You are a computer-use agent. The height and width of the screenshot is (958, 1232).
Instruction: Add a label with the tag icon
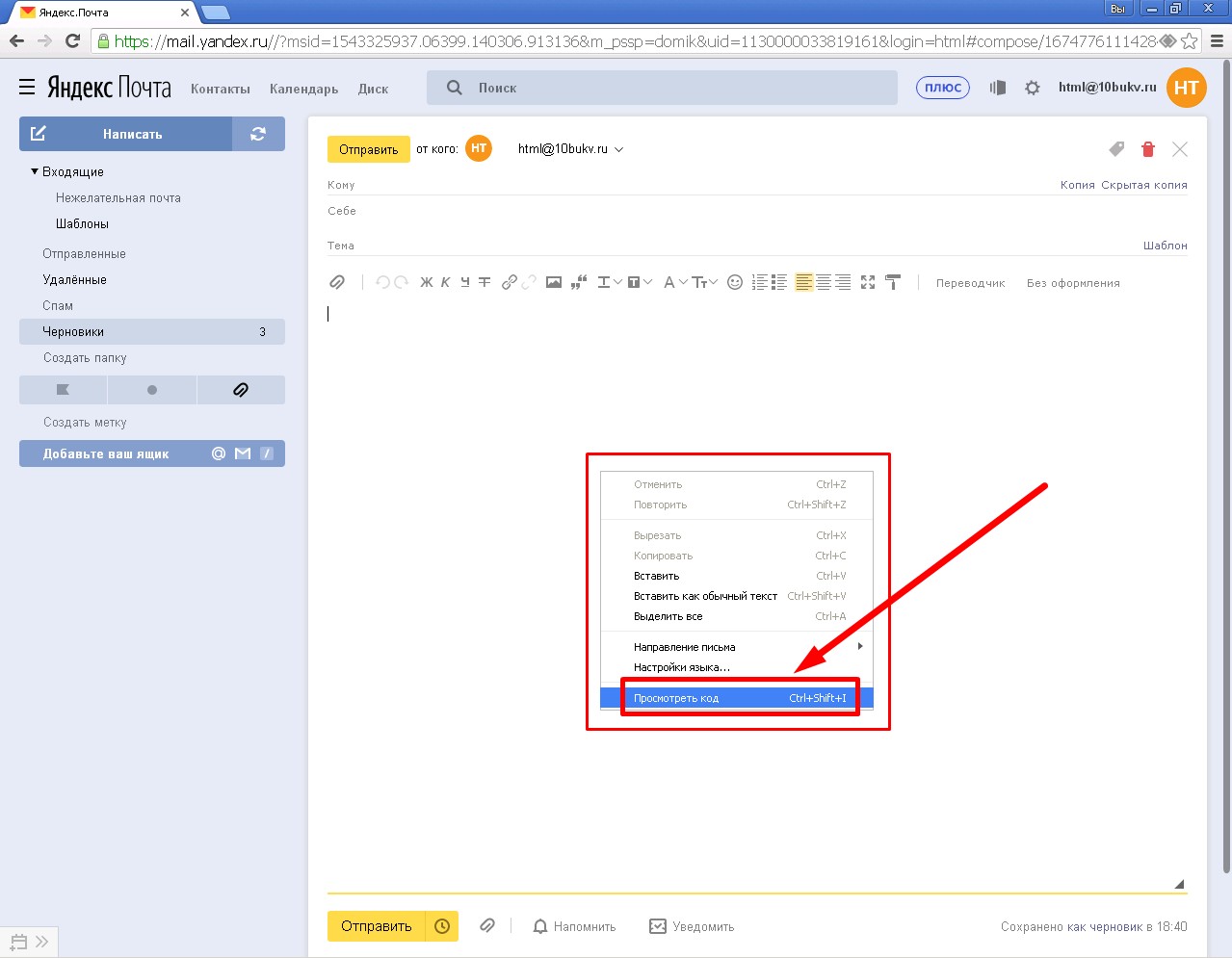click(1116, 149)
